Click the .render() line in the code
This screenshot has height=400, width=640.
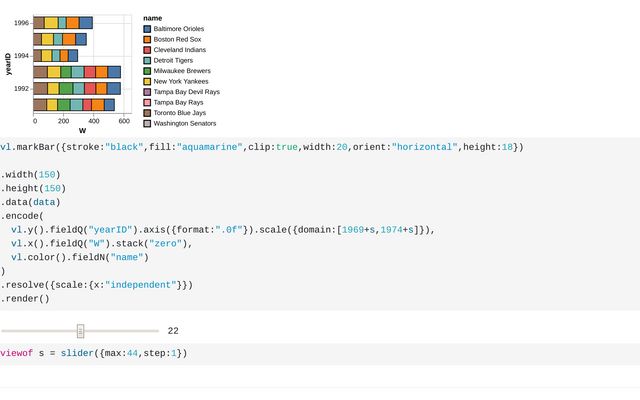[25, 298]
